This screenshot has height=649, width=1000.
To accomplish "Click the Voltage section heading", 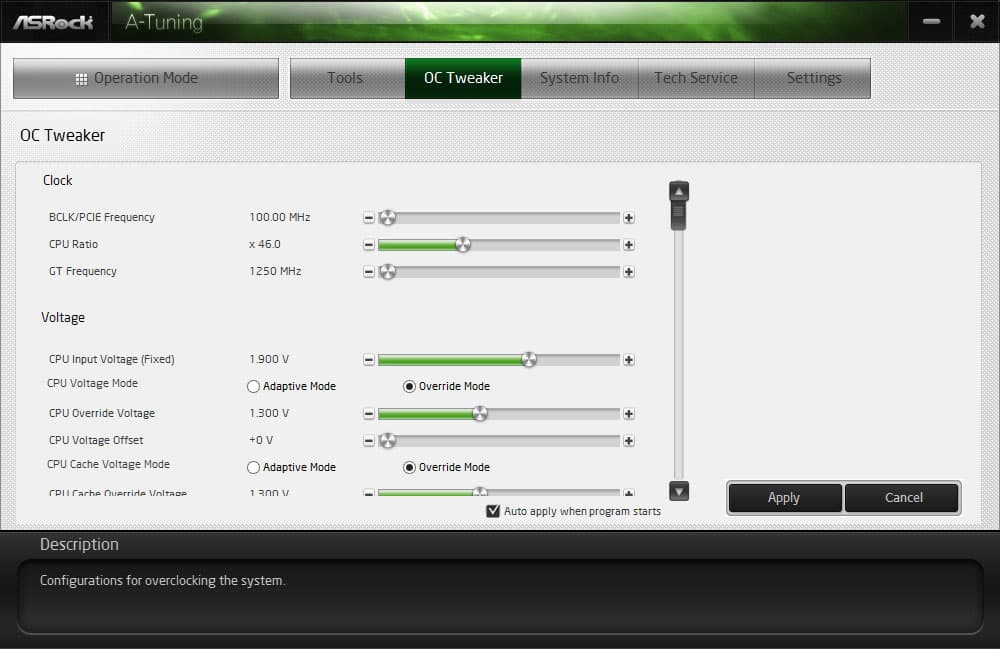I will (63, 317).
